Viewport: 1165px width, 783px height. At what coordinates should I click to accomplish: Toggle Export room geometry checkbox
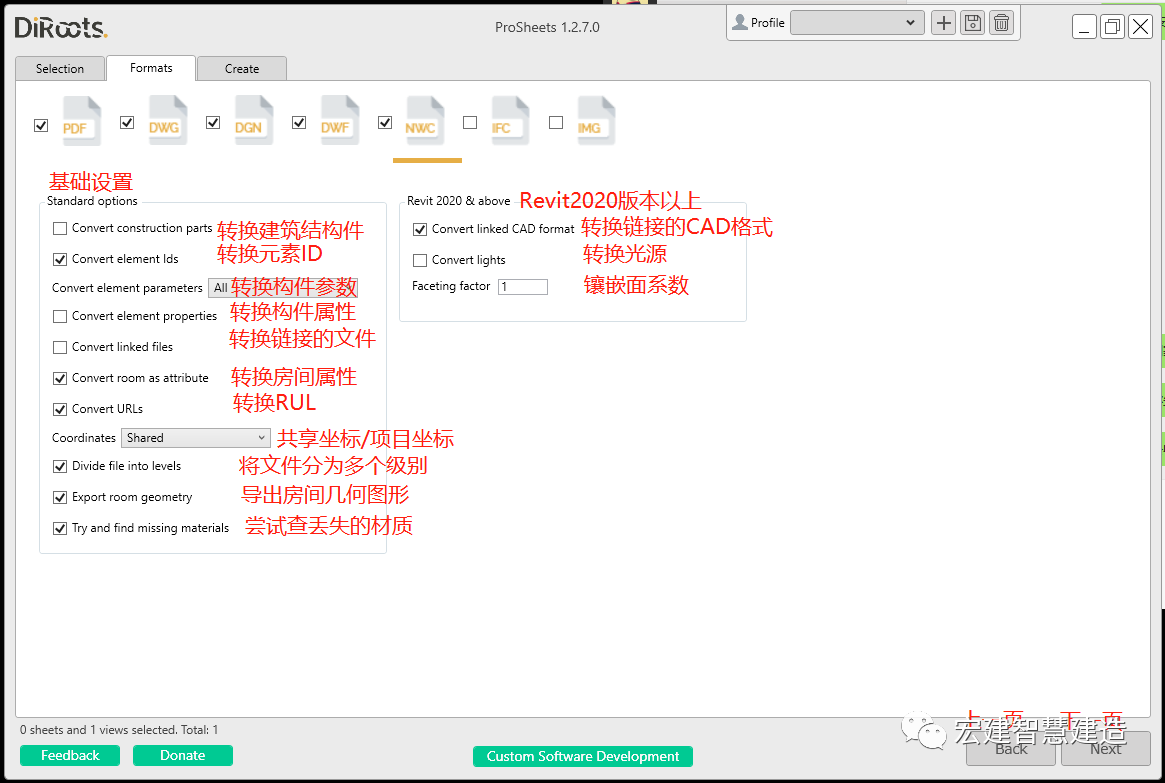point(60,498)
